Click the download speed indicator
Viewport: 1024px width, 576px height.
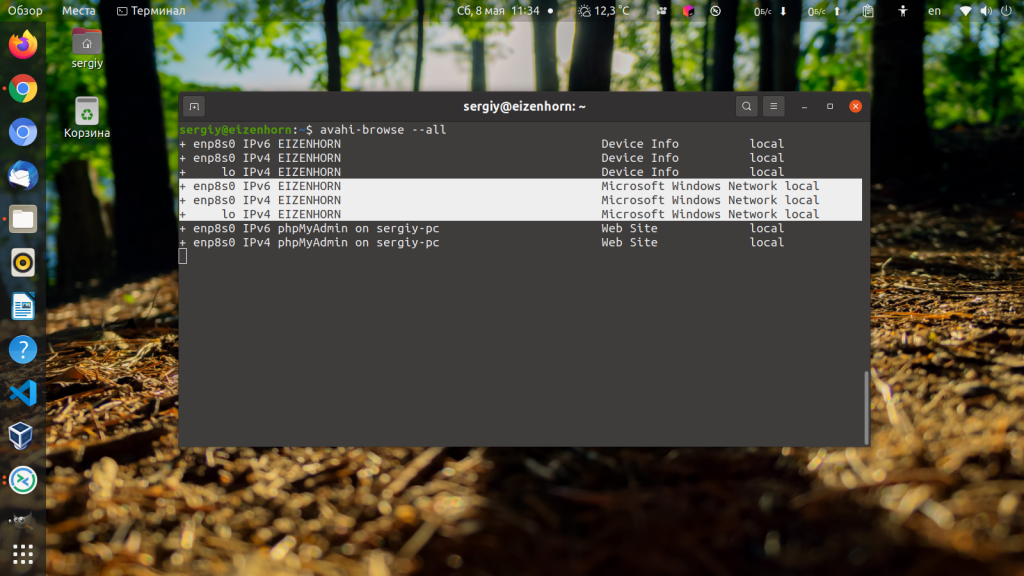tap(771, 10)
